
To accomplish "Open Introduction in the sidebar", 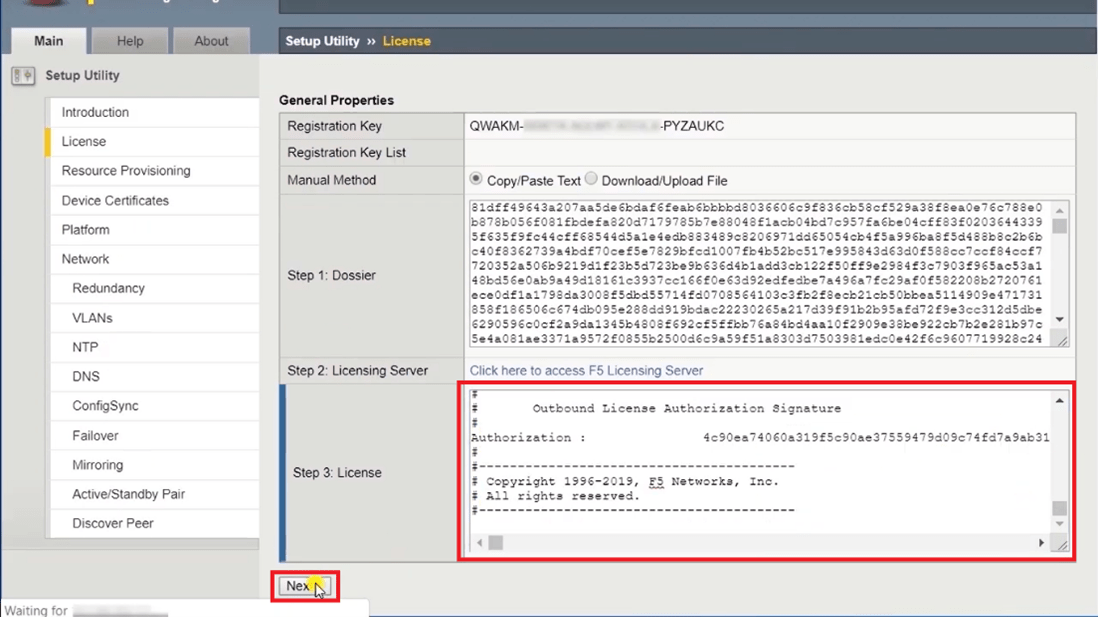I will point(94,112).
